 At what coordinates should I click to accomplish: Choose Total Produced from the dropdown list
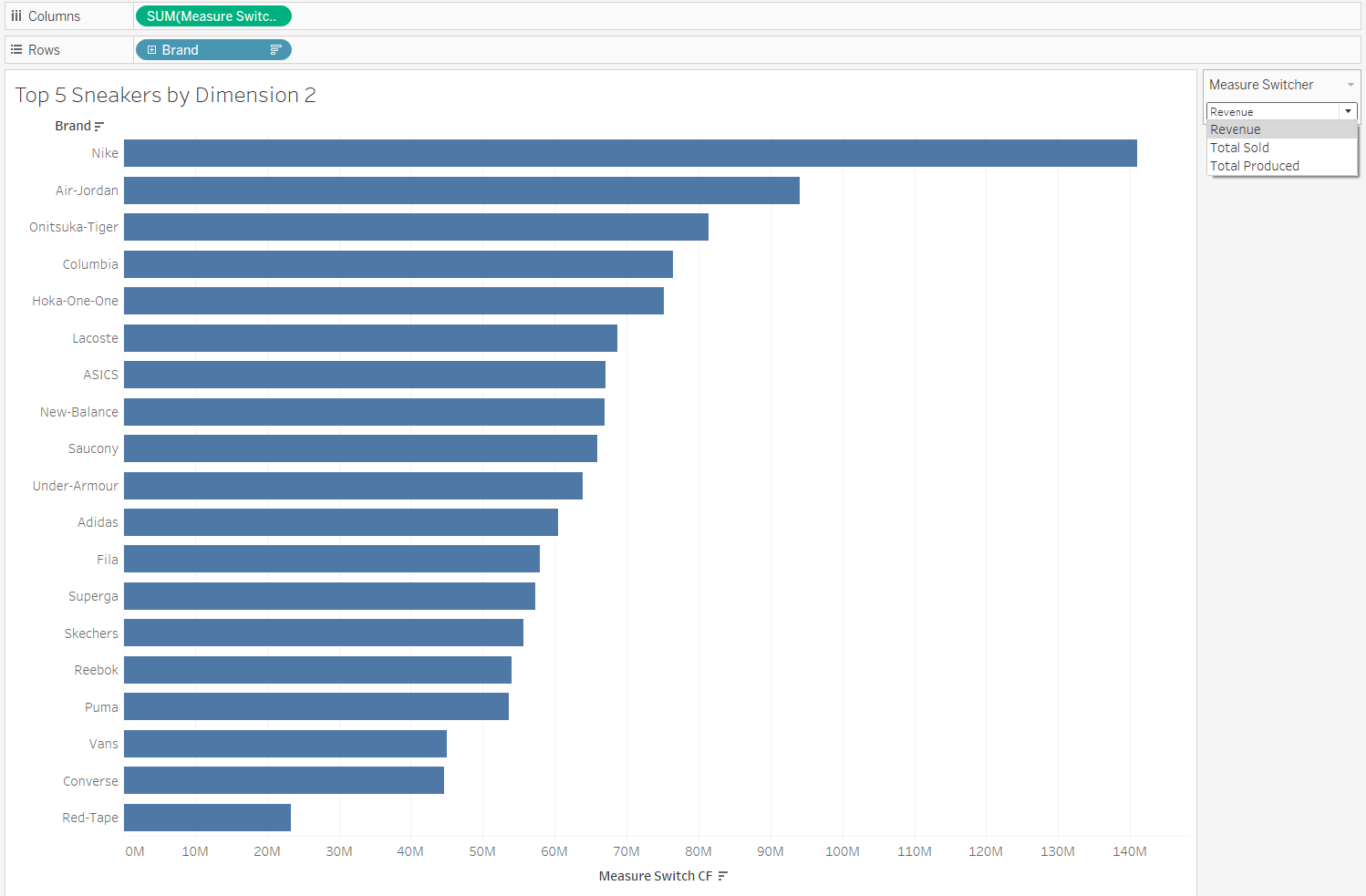(x=1282, y=166)
